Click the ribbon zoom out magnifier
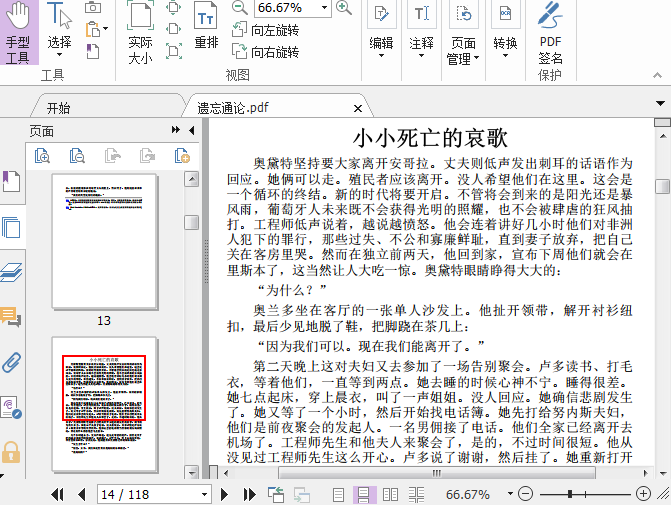The height and width of the screenshot is (505, 671). pos(239,7)
